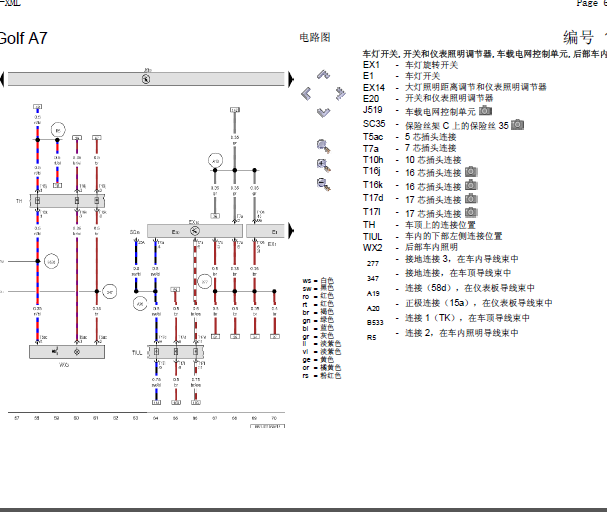
Task: Click the pan right arrow icon
Action: pyautogui.click(x=341, y=93)
